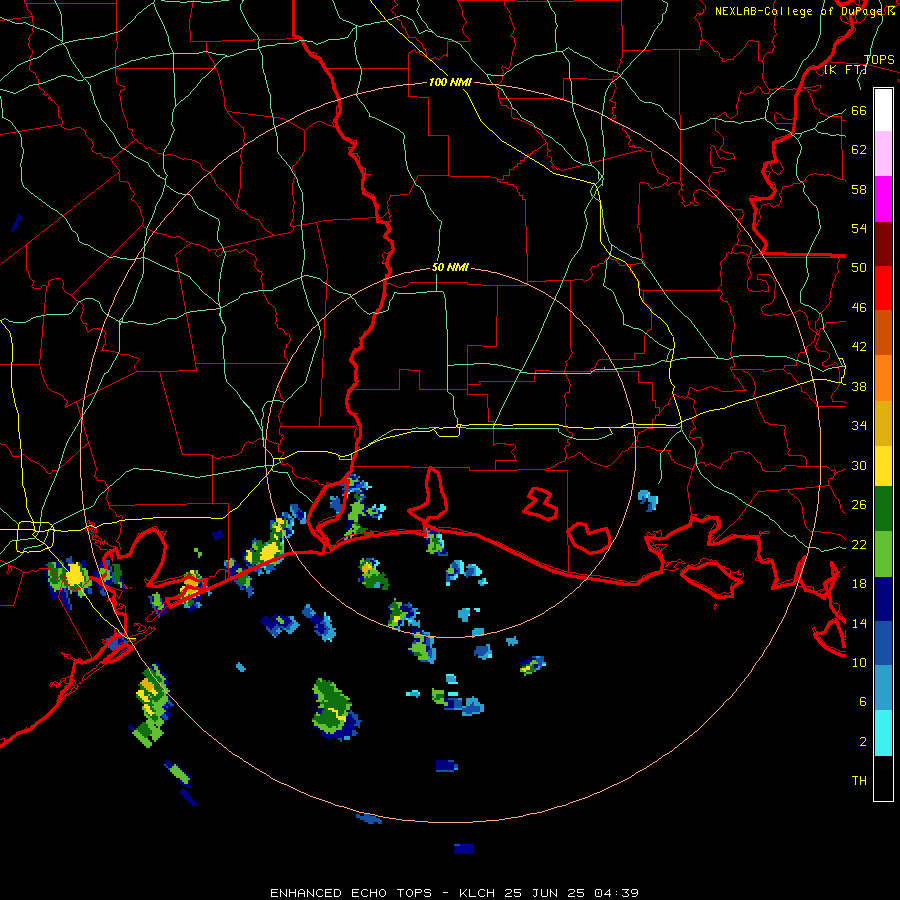Click the TOPS legend title
900x900 pixels.
click(x=879, y=60)
